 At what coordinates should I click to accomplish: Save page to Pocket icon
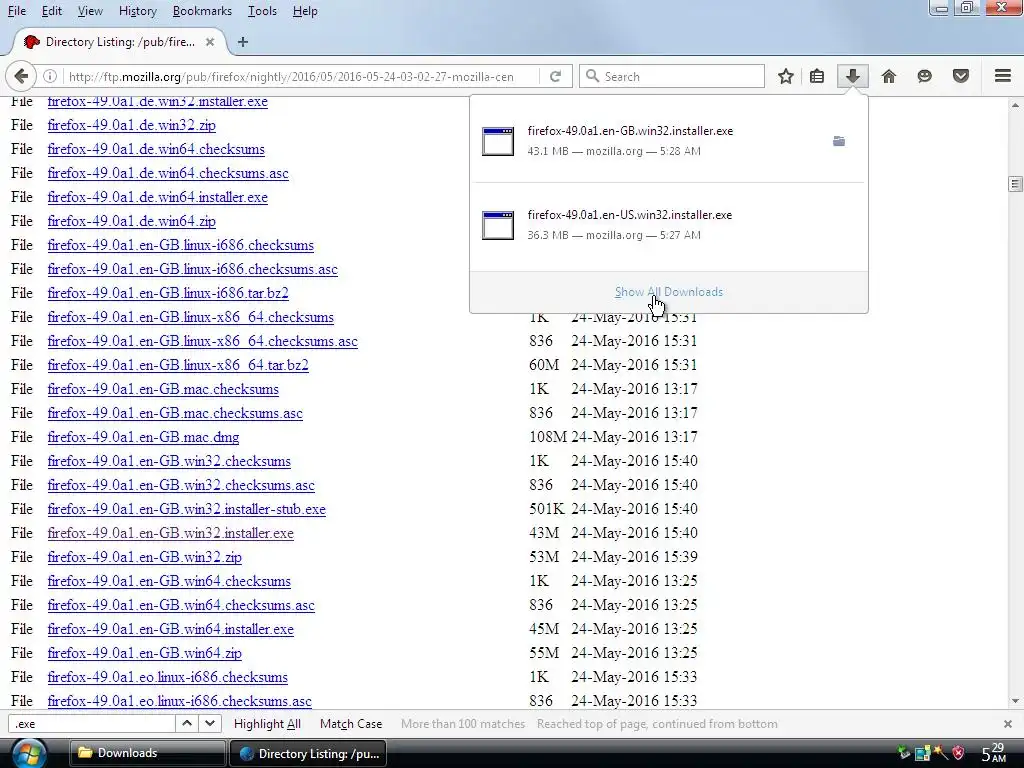[x=961, y=76]
